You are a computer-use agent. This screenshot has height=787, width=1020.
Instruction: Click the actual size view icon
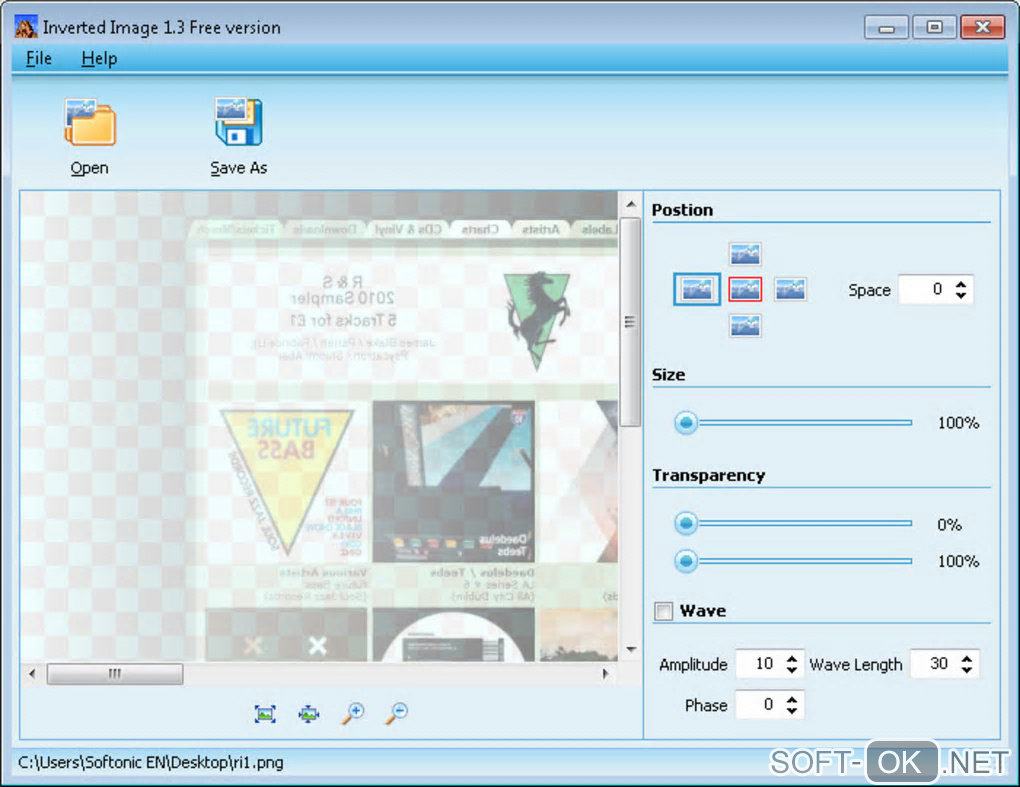point(309,714)
